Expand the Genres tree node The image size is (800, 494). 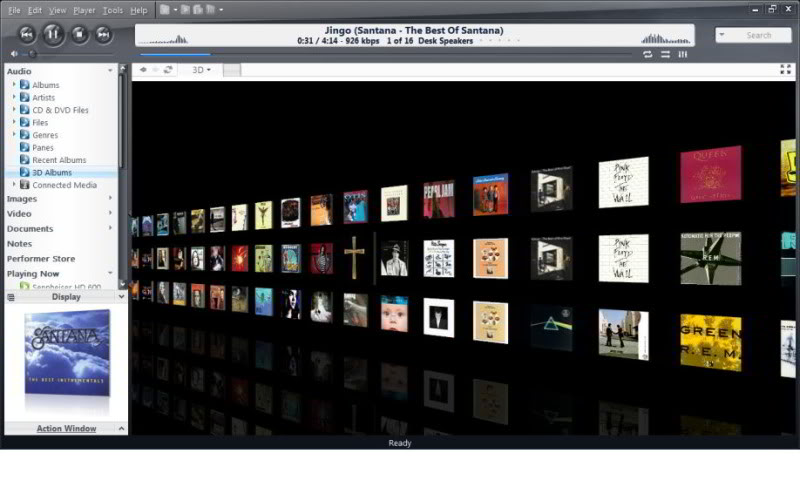[x=14, y=134]
